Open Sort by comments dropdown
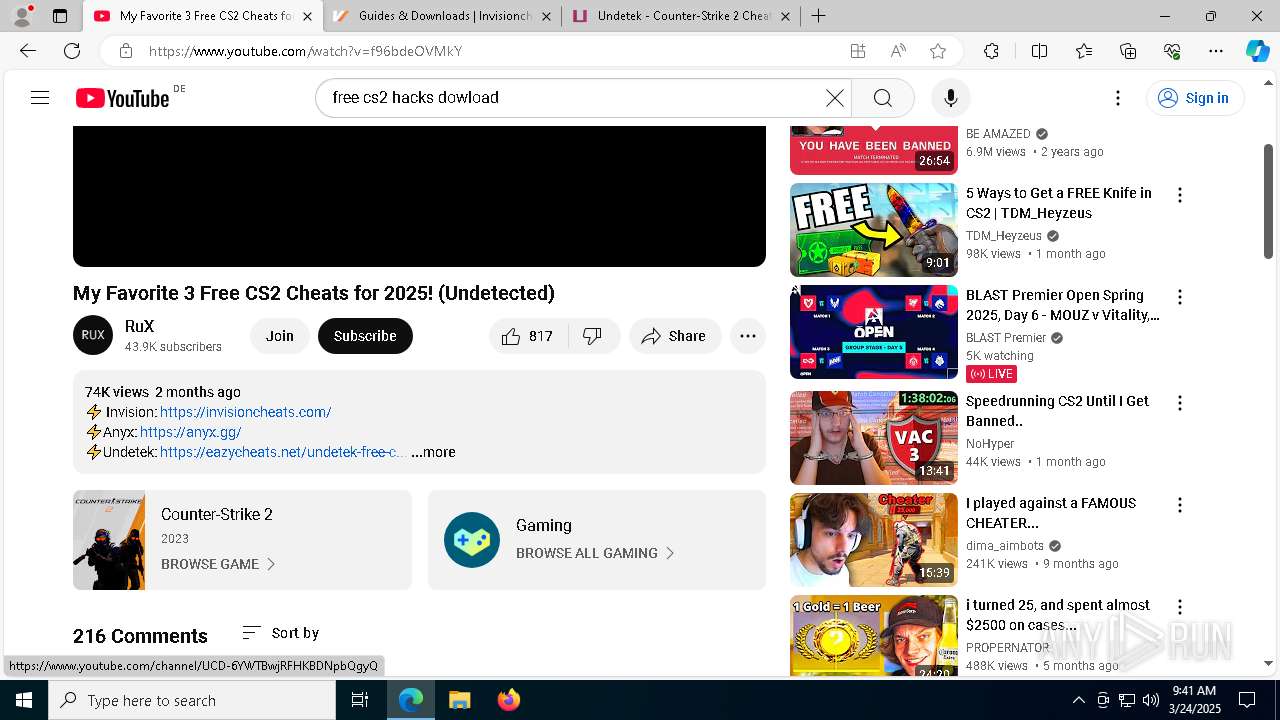The width and height of the screenshot is (1280, 720). point(280,633)
